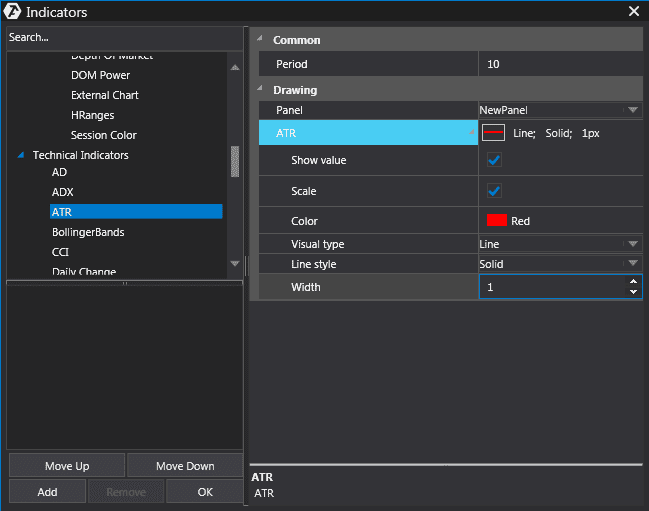Image resolution: width=649 pixels, height=511 pixels.
Task: Click the Period value field
Action: pyautogui.click(x=560, y=64)
